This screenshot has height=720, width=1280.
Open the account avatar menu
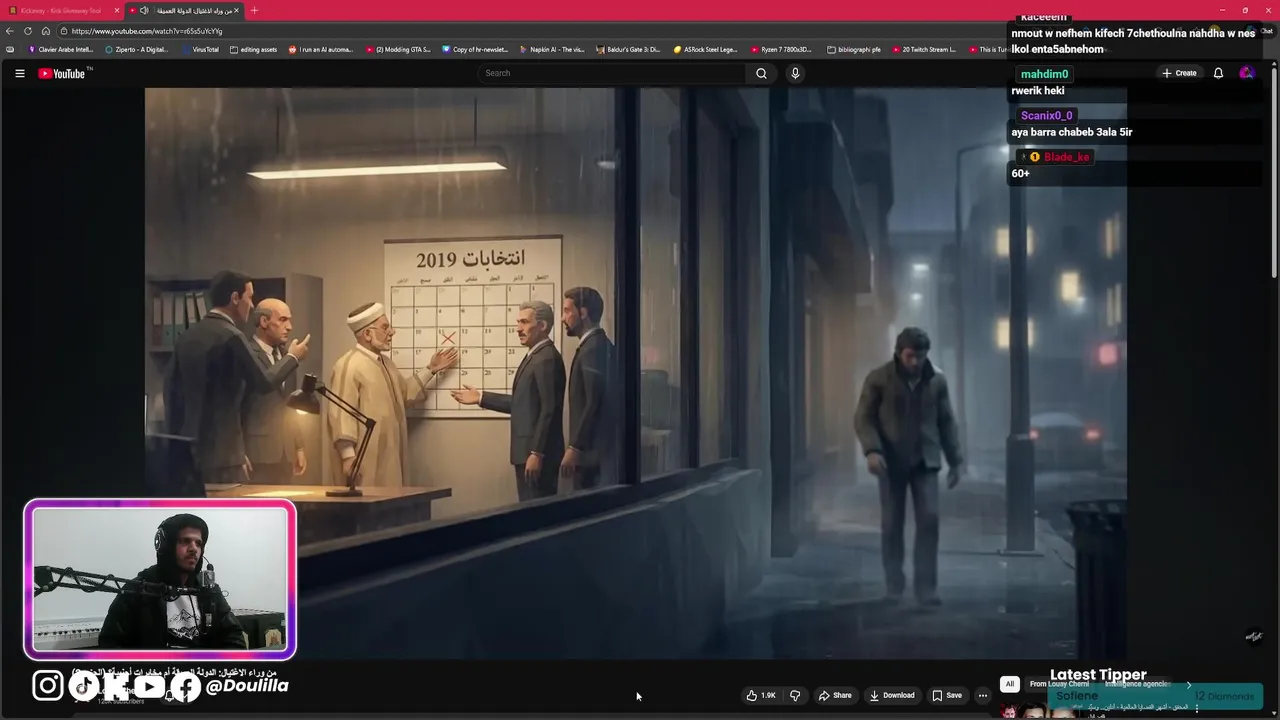pyautogui.click(x=1246, y=73)
